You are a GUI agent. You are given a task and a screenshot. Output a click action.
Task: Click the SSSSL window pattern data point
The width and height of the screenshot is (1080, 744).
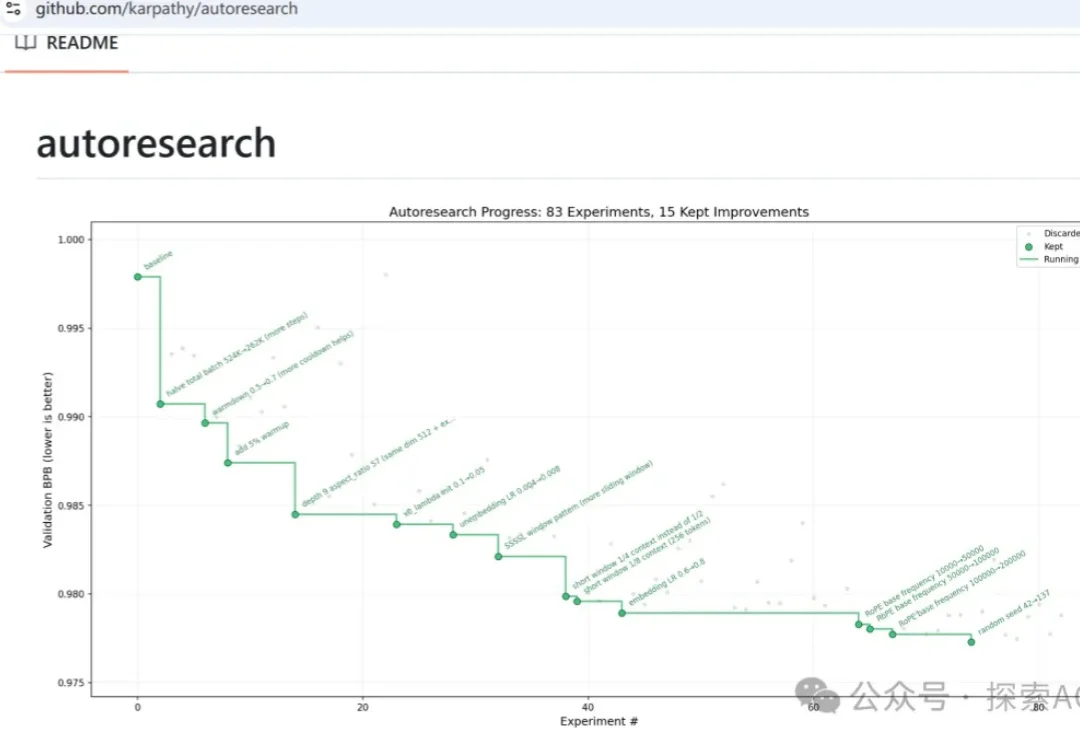498,556
